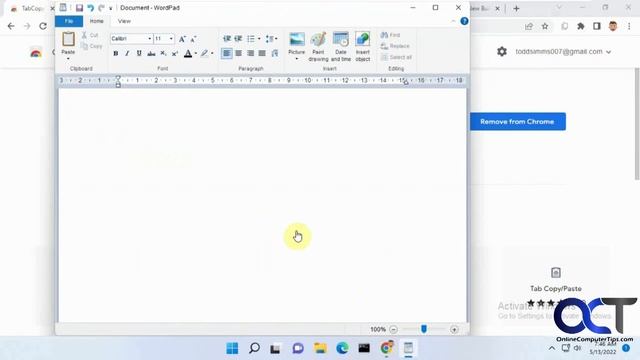The image size is (640, 360).
Task: Click the Undo arrow in title bar
Action: pos(91,8)
